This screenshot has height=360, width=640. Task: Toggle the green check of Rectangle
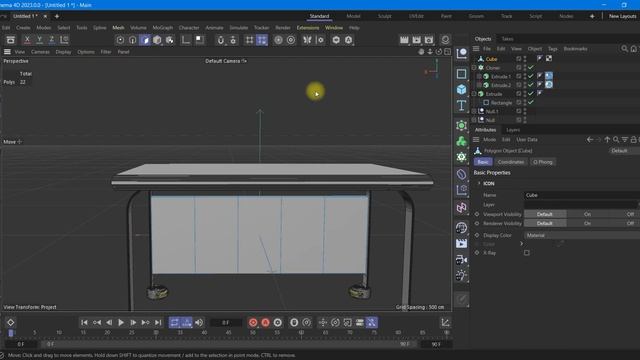click(x=531, y=102)
